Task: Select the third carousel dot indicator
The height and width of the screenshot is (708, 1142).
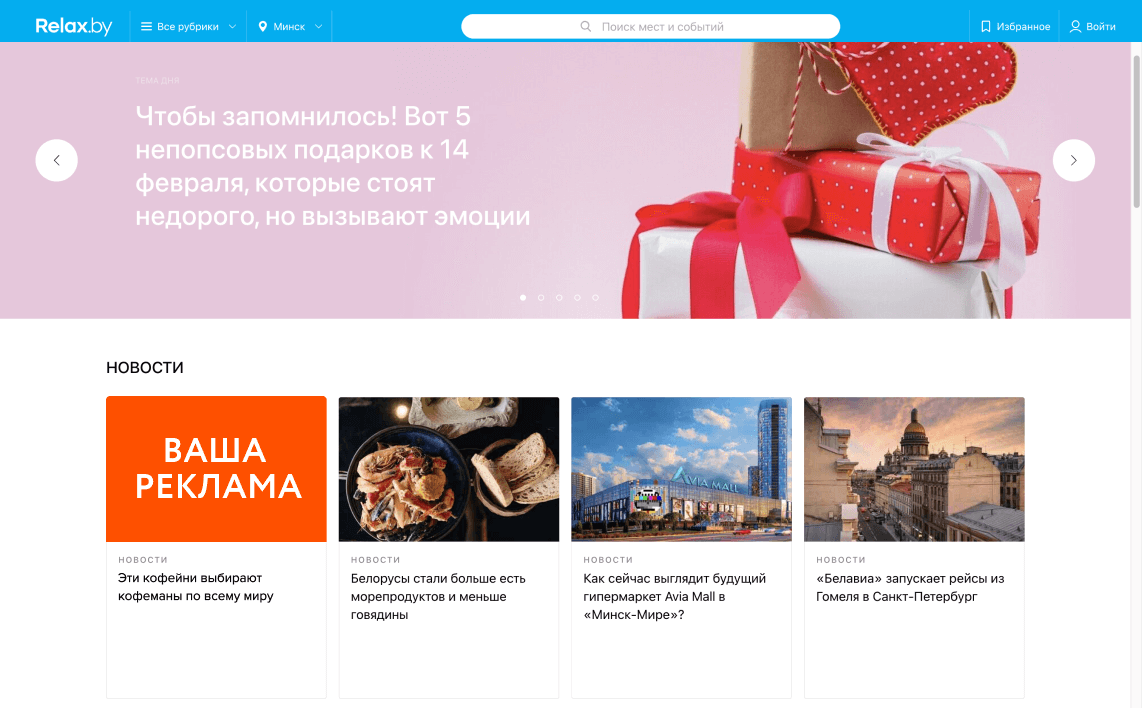Action: (559, 297)
